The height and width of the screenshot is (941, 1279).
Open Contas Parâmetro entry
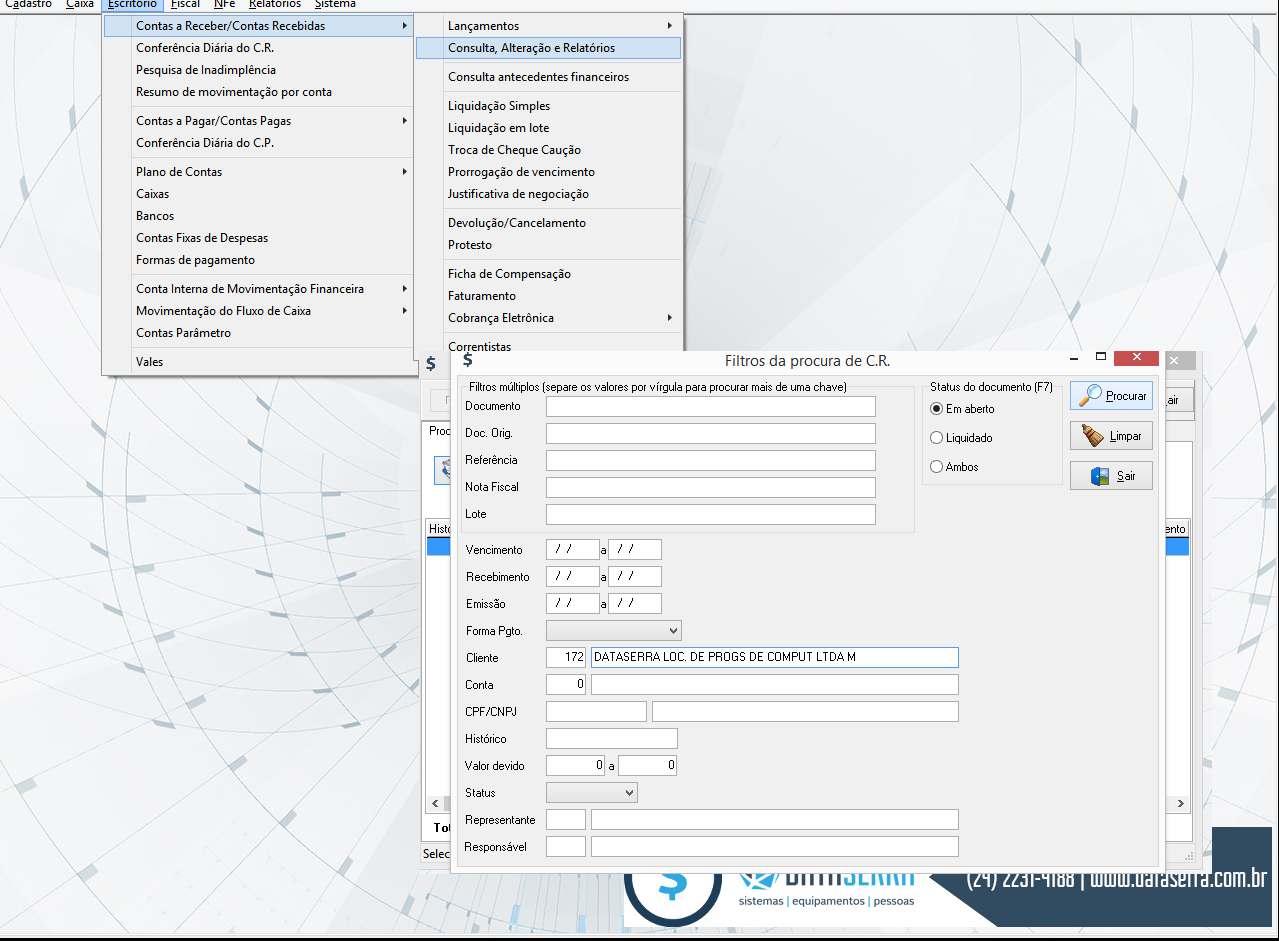[x=259, y=333]
